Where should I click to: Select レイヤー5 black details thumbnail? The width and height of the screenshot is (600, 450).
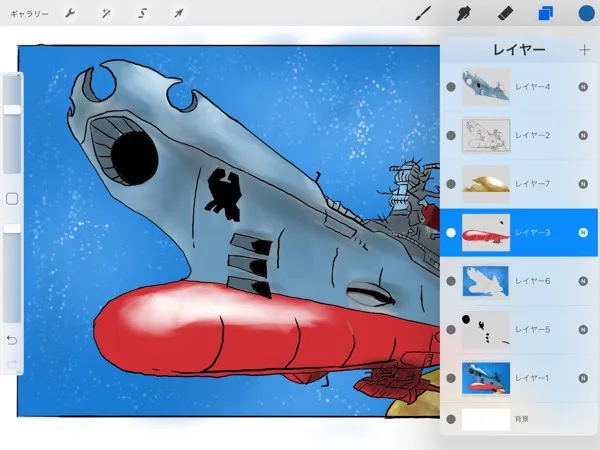(486, 329)
